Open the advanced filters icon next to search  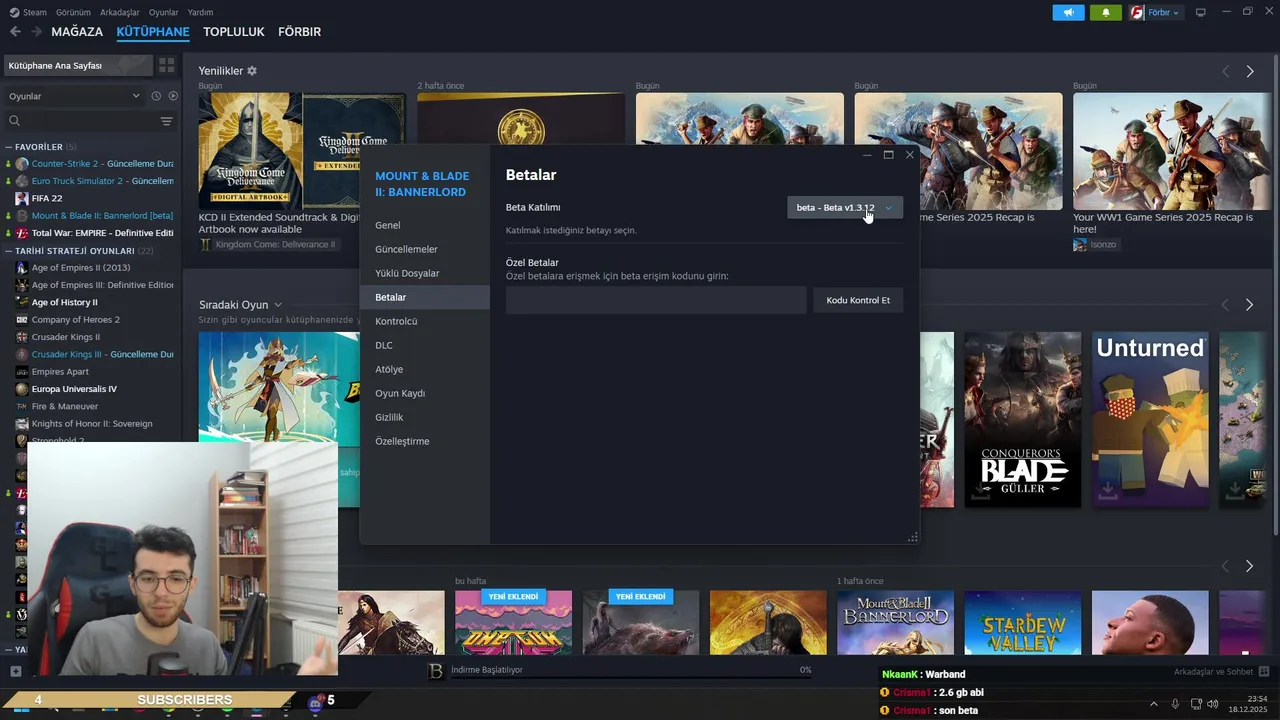click(166, 121)
